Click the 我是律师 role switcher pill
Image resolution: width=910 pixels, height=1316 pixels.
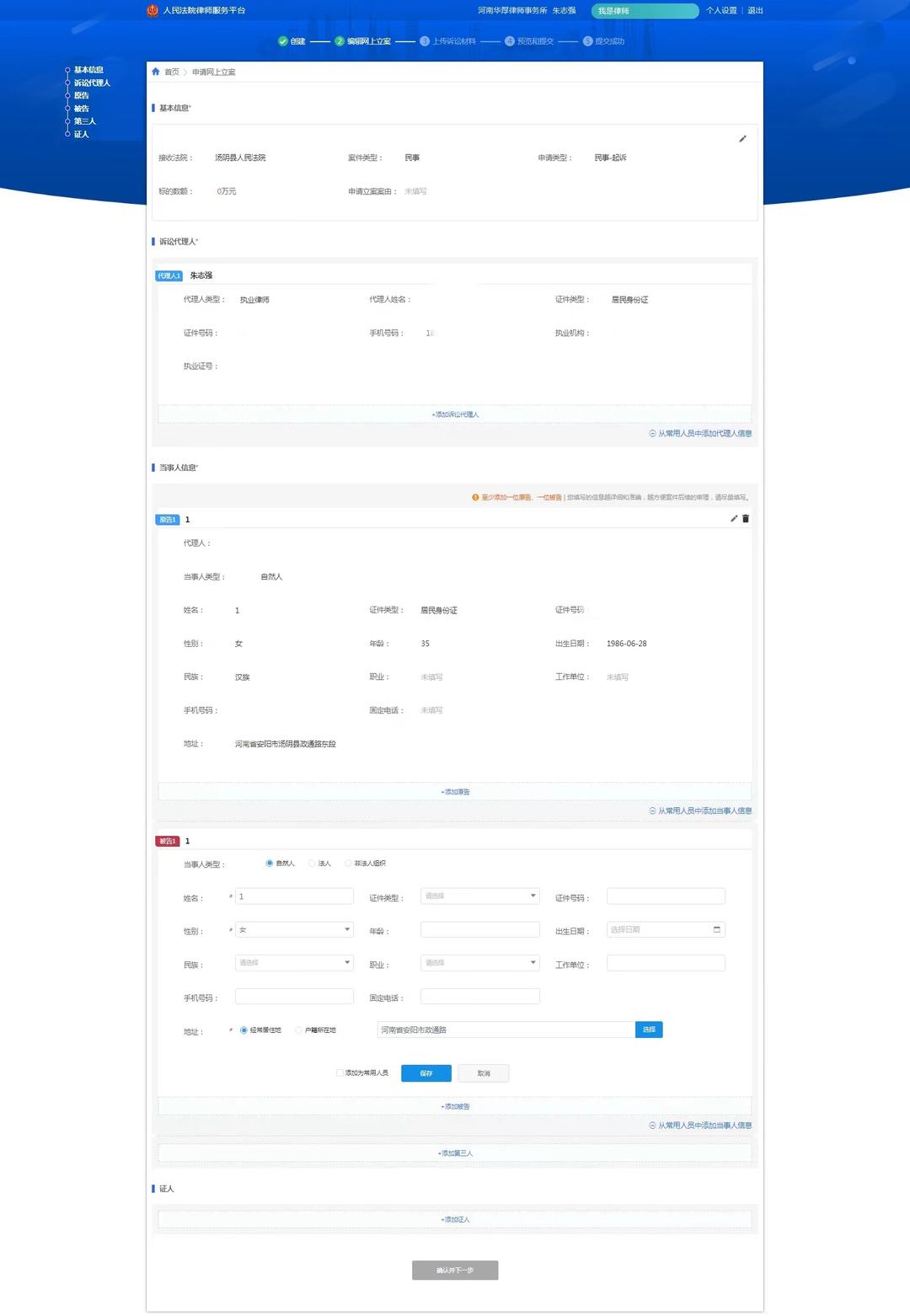click(645, 11)
